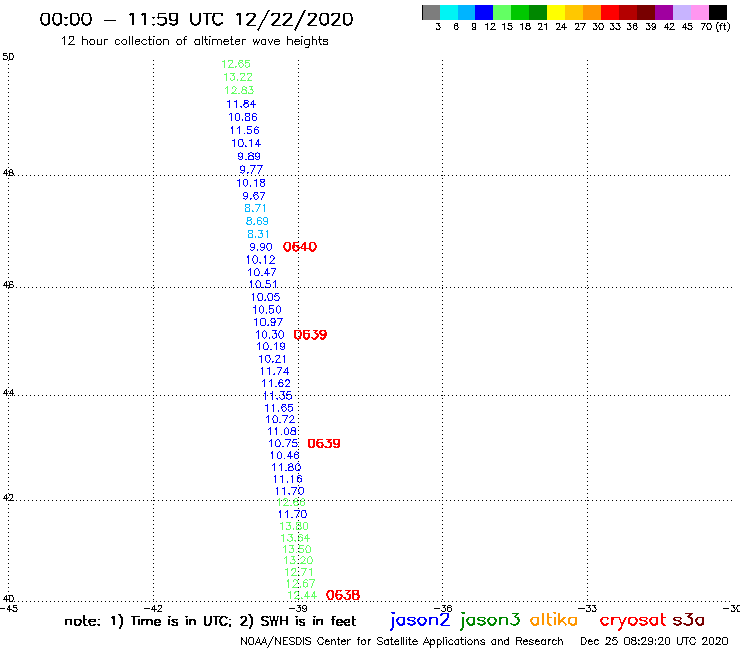This screenshot has width=740, height=650.
Task: Click the black swatch at the legend's end
Action: [x=717, y=12]
